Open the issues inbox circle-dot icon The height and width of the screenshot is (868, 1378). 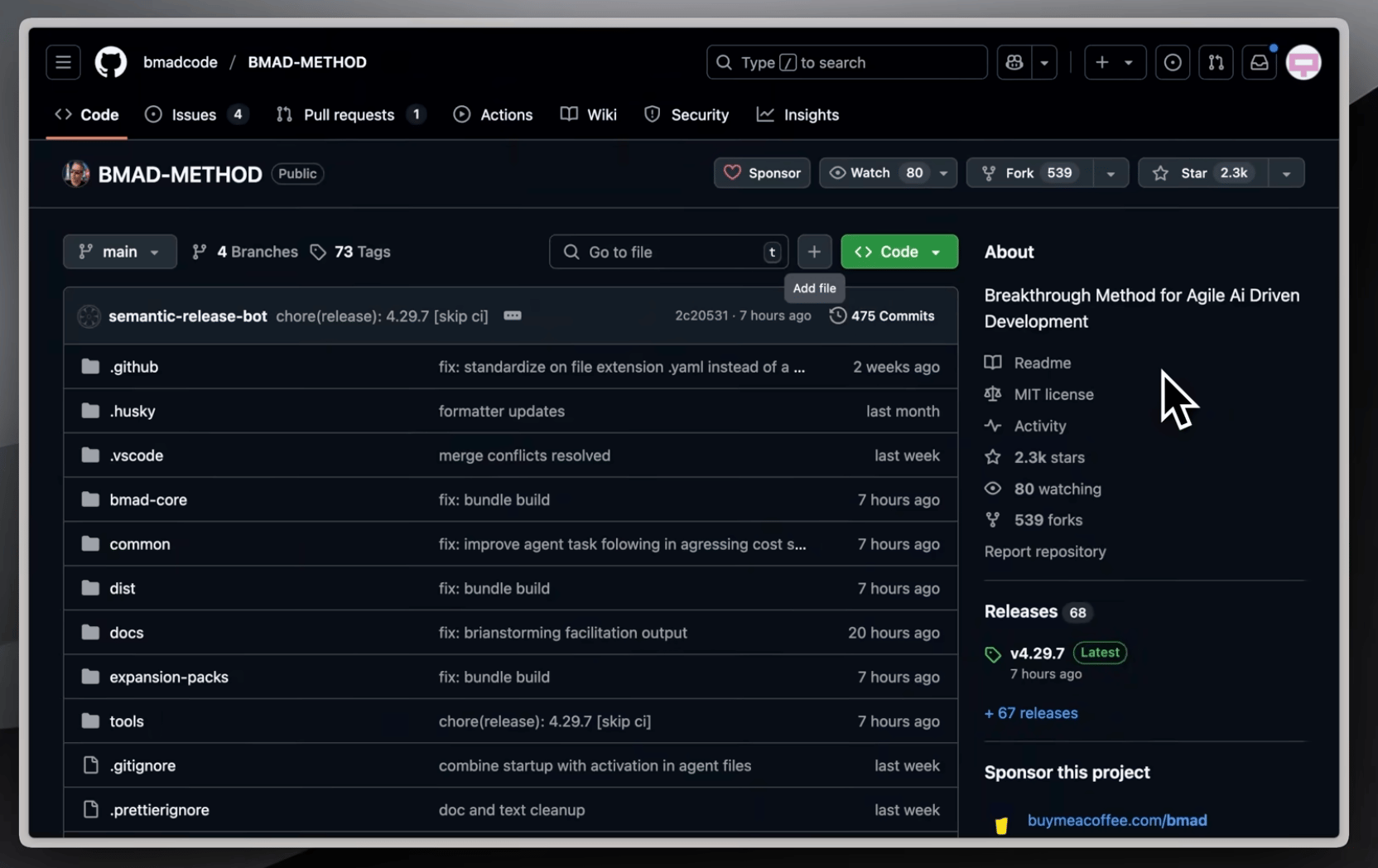point(1173,62)
